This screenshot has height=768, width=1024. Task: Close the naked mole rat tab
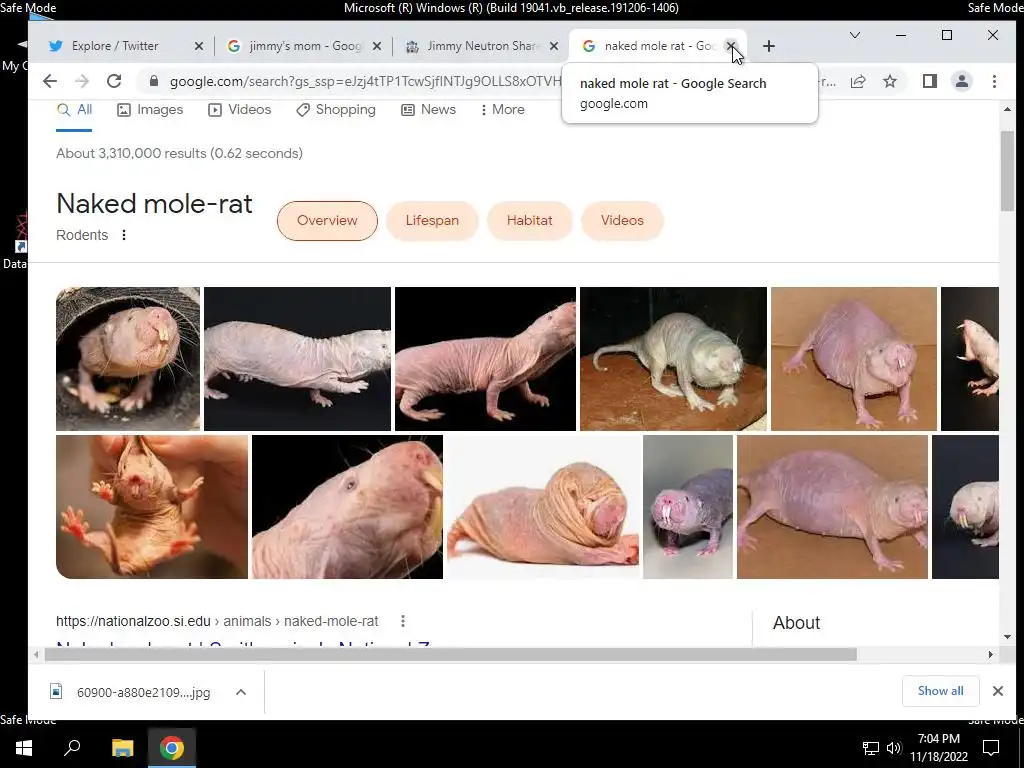point(731,46)
